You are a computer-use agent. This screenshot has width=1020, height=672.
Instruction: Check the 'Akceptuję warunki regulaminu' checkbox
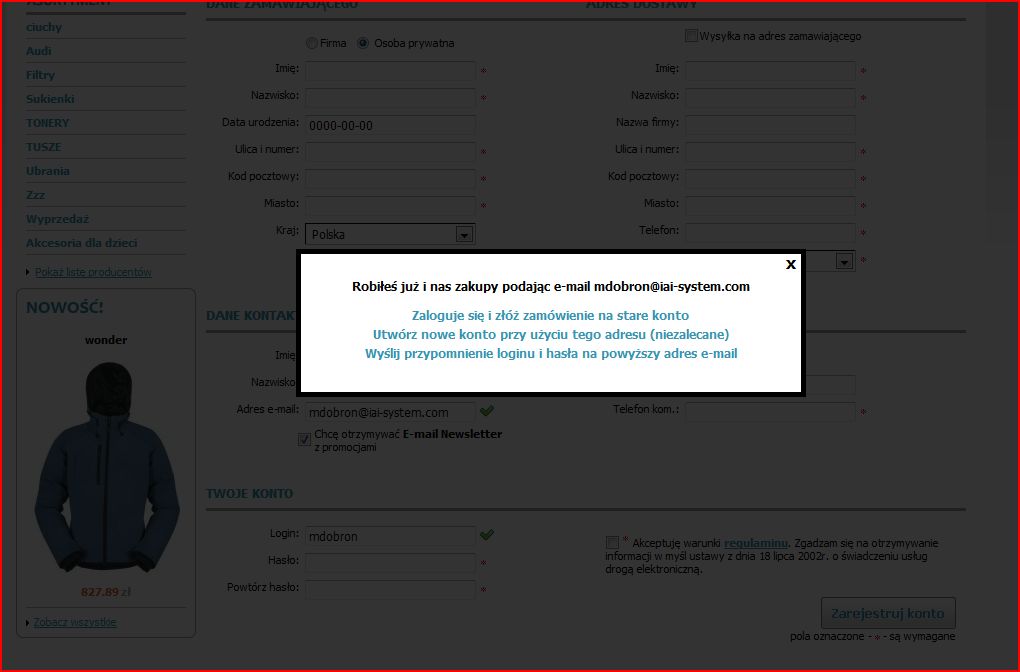(x=612, y=543)
